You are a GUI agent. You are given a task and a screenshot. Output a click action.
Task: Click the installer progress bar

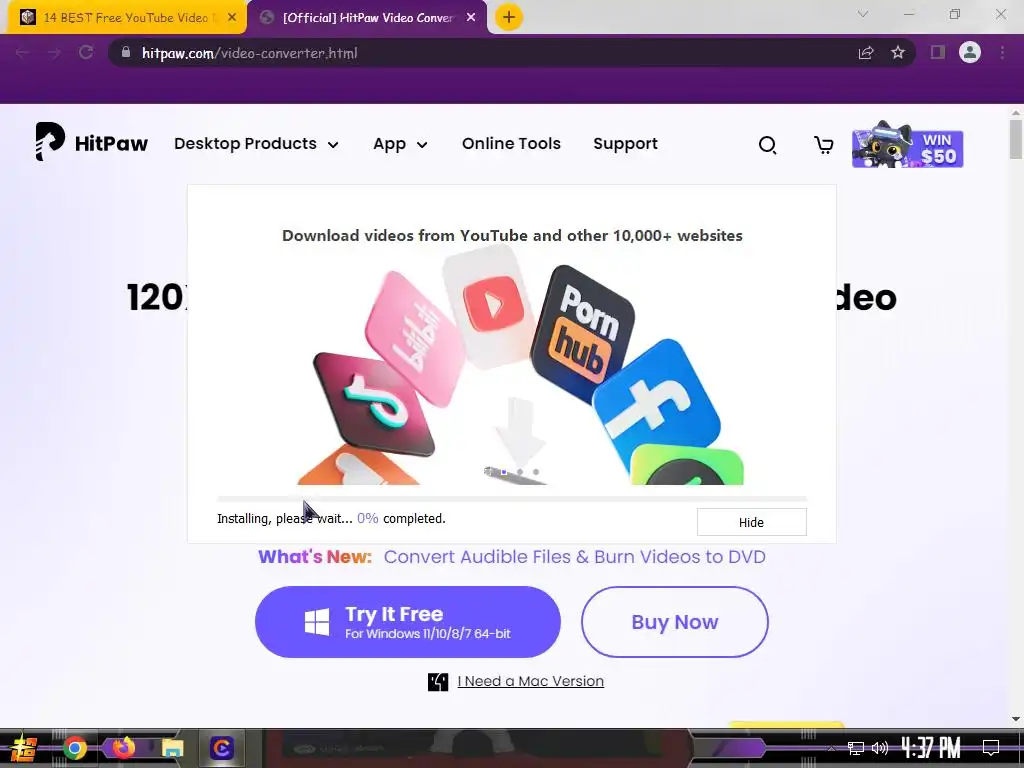coord(512,499)
